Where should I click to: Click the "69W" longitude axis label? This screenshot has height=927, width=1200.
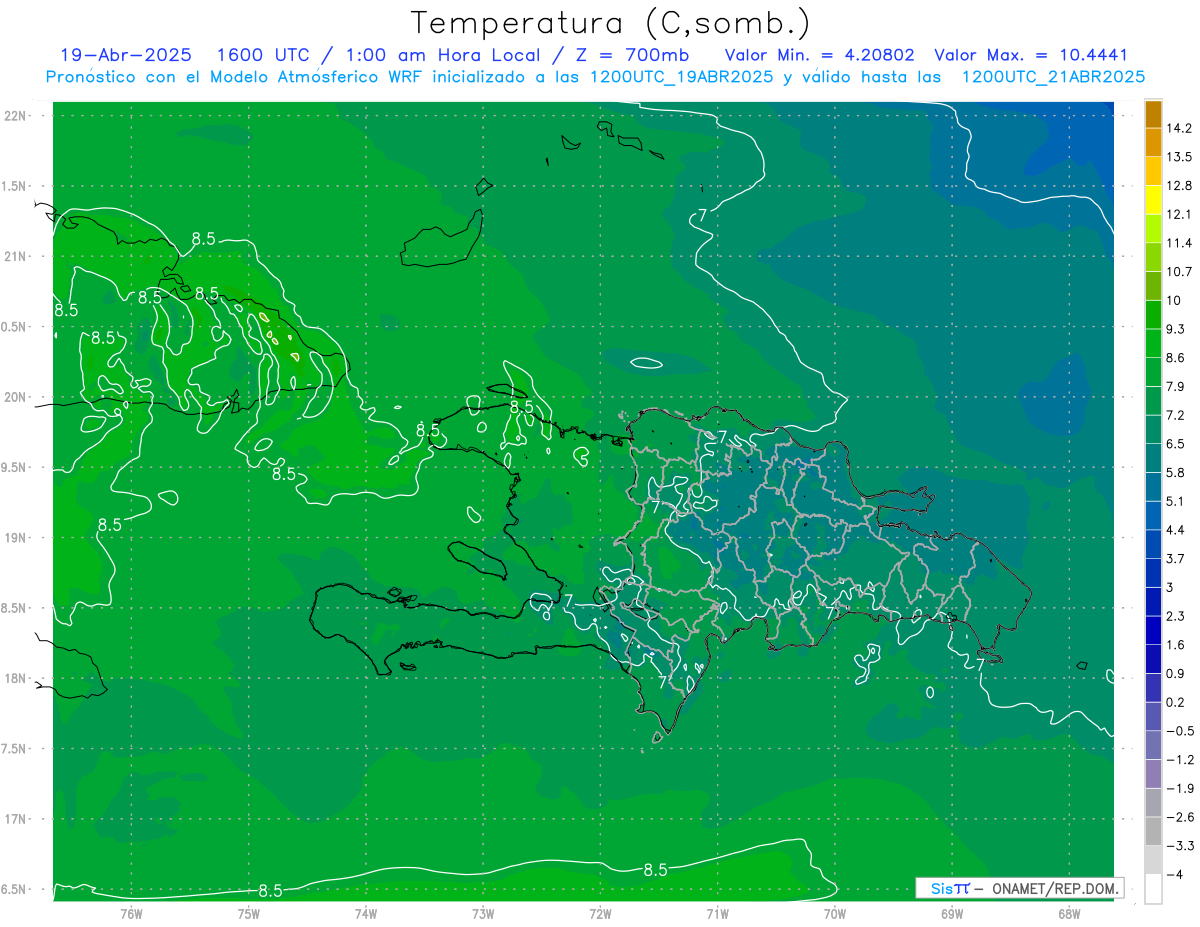pos(952,913)
